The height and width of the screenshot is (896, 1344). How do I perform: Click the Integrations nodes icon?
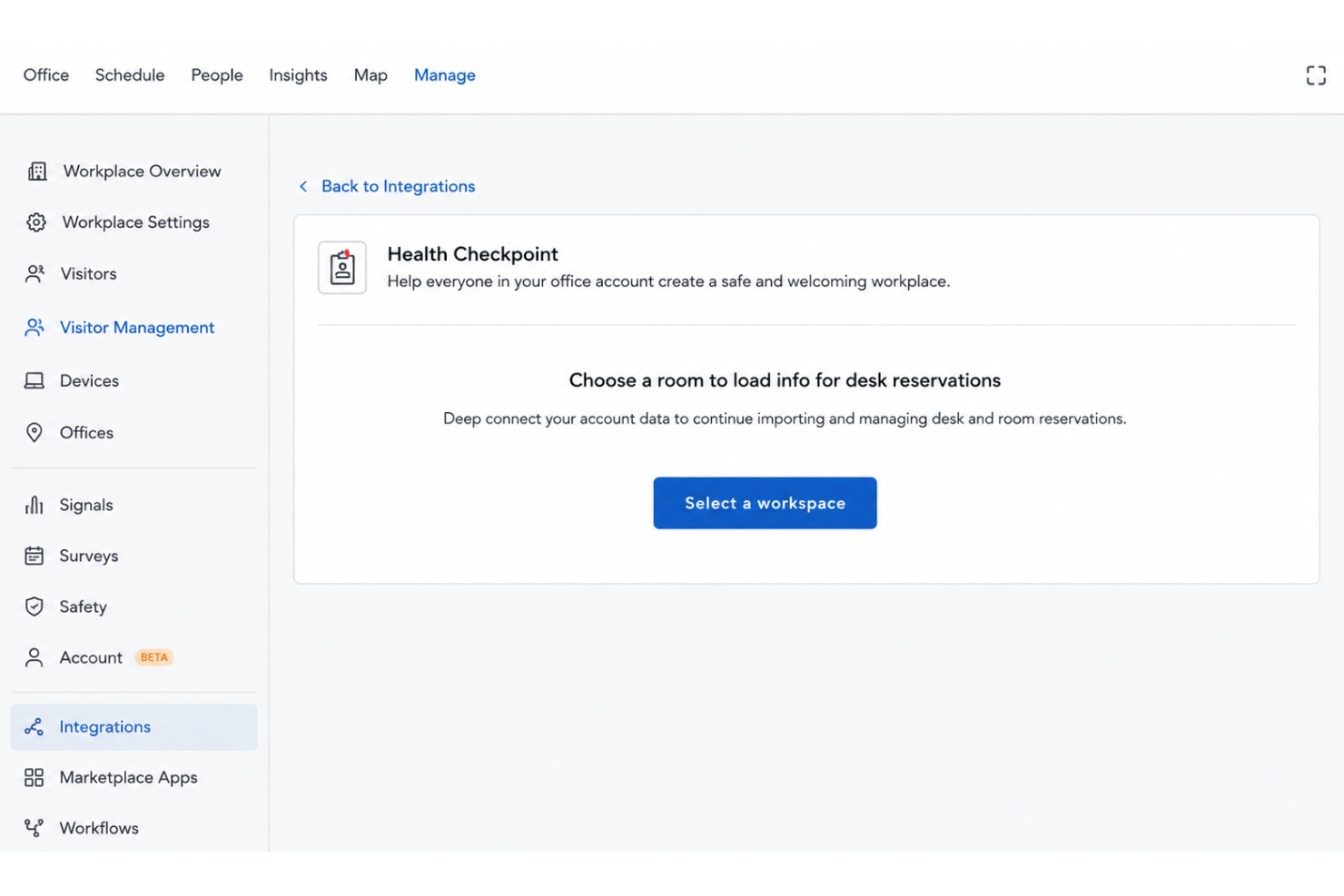pyautogui.click(x=35, y=727)
